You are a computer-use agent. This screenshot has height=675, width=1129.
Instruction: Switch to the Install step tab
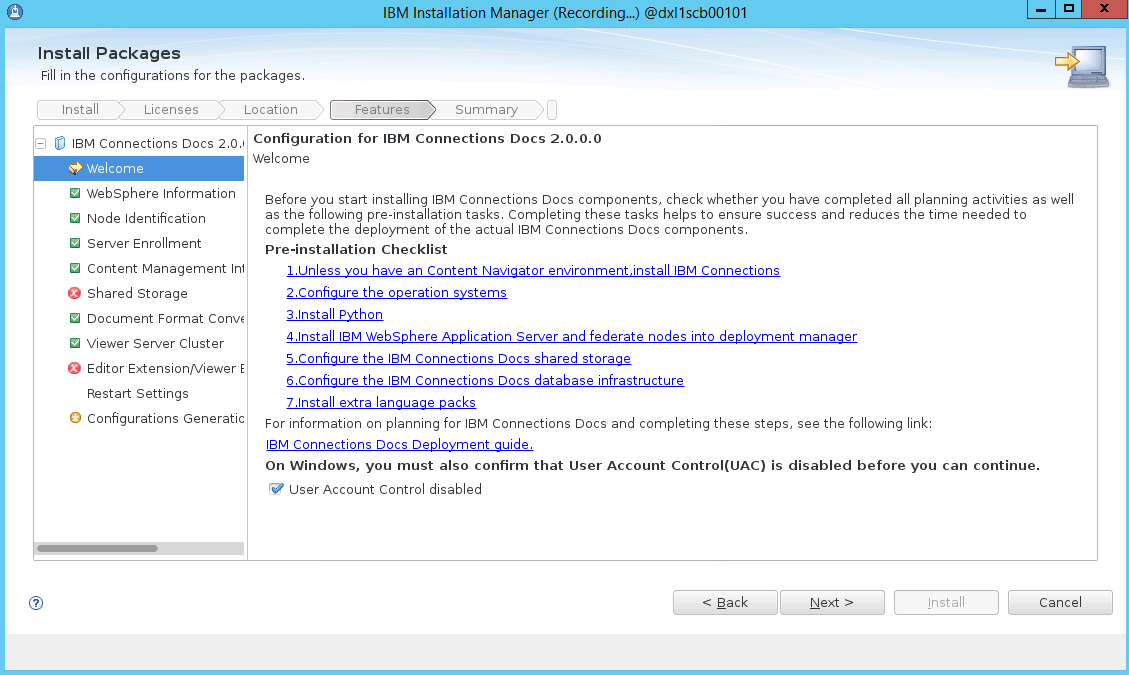pos(80,109)
